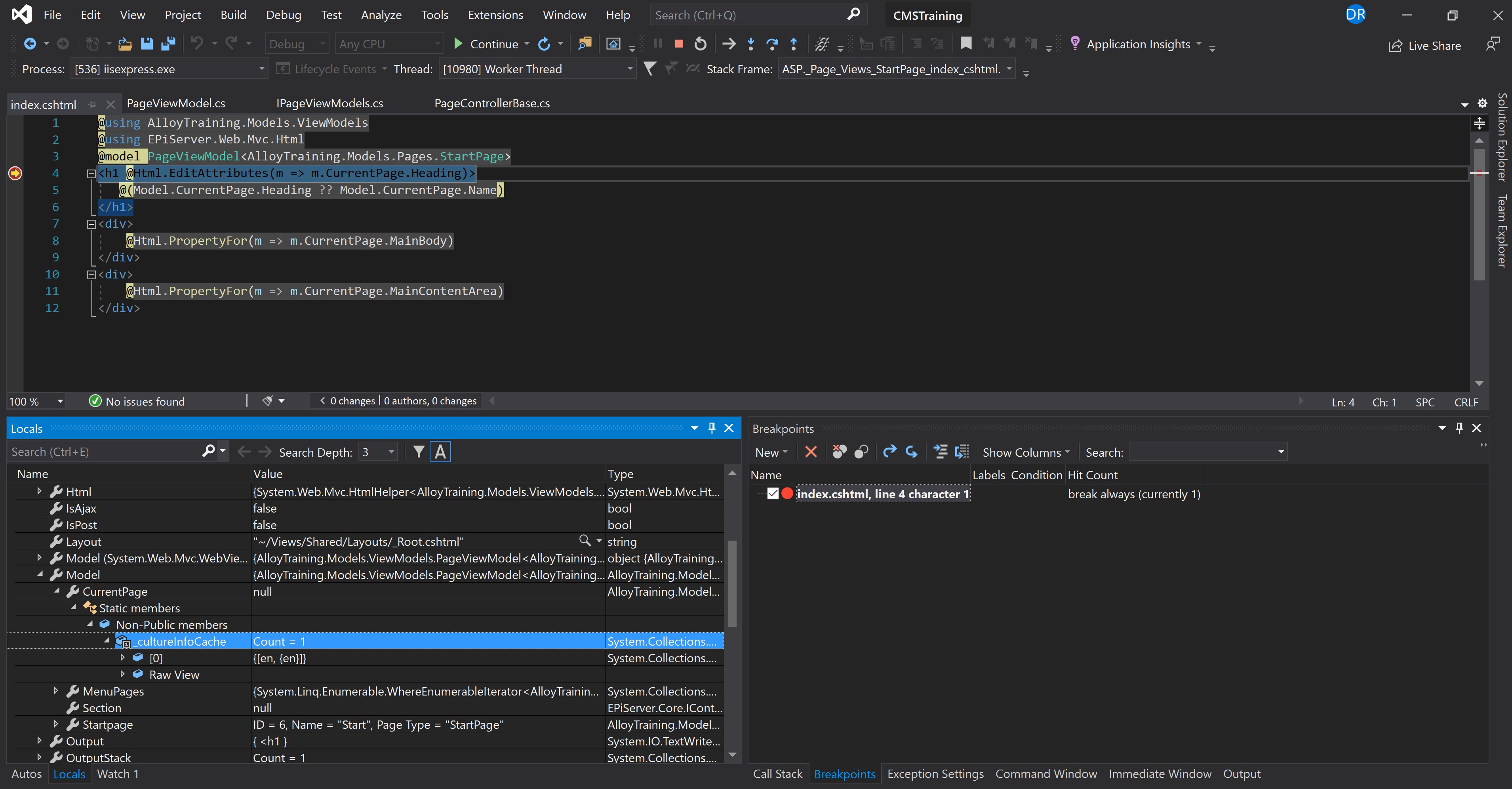This screenshot has height=789, width=1512.
Task: Click Step Into arrow icon
Action: click(751, 44)
